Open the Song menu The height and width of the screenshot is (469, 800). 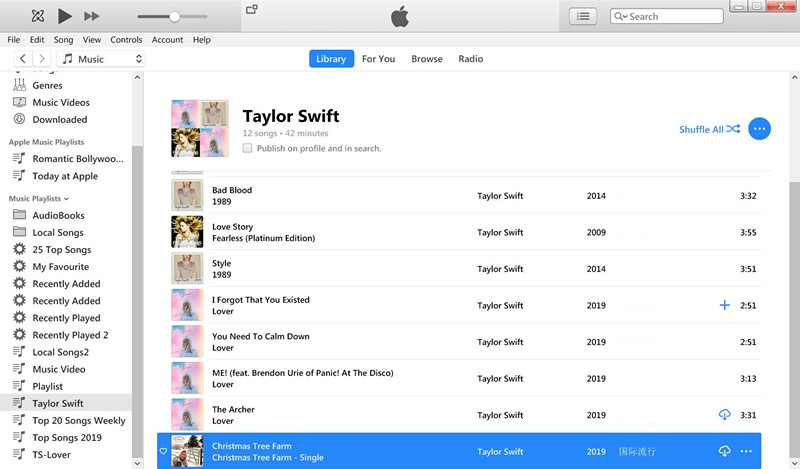[x=63, y=39]
